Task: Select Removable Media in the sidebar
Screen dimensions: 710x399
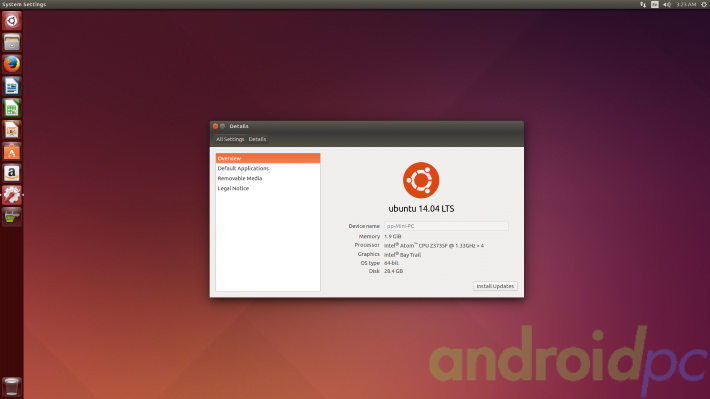Action: [268, 178]
